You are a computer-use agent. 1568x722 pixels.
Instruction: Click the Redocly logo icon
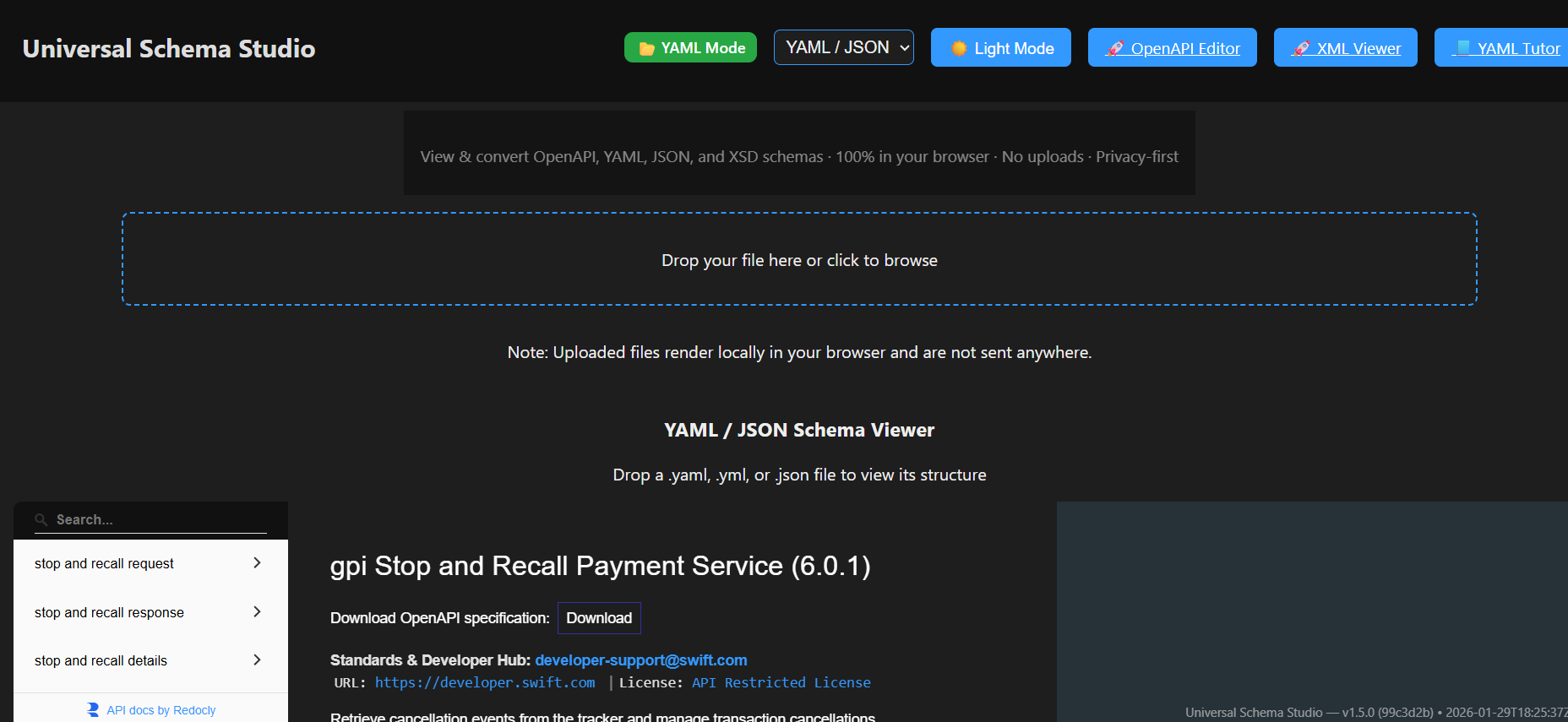[93, 710]
